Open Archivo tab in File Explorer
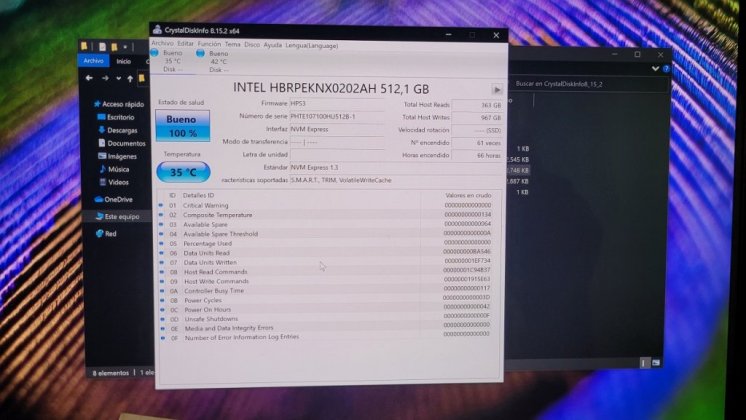 93,60
